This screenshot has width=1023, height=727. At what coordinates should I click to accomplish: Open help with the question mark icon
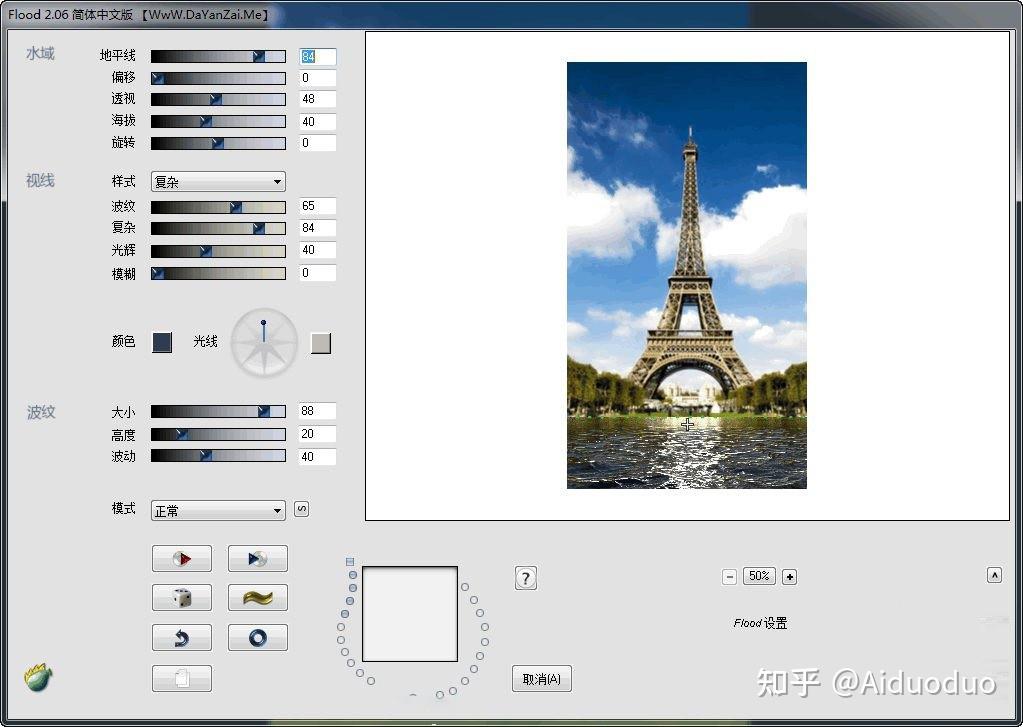(x=525, y=577)
